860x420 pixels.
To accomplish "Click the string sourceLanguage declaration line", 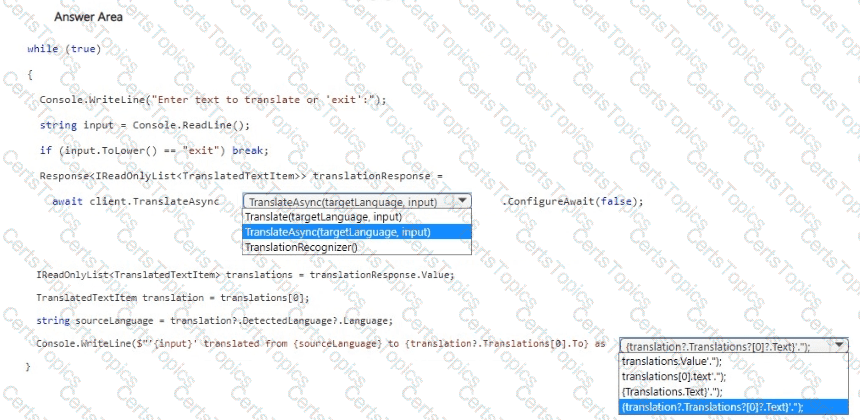I will click(214, 320).
